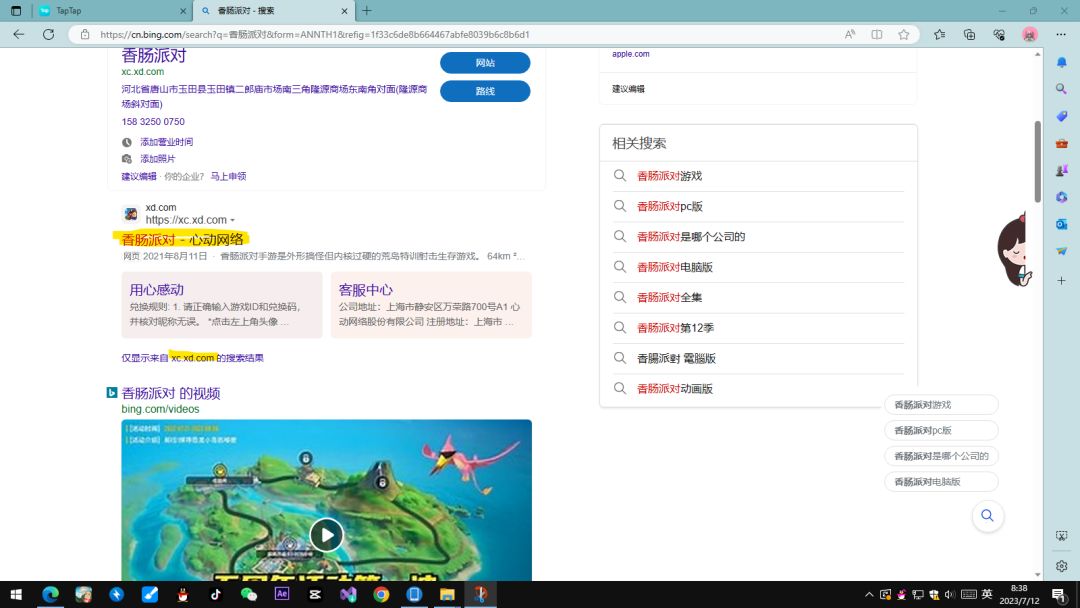The width and height of the screenshot is (1080, 608).
Task: Open Edge Collections
Action: click(969, 34)
